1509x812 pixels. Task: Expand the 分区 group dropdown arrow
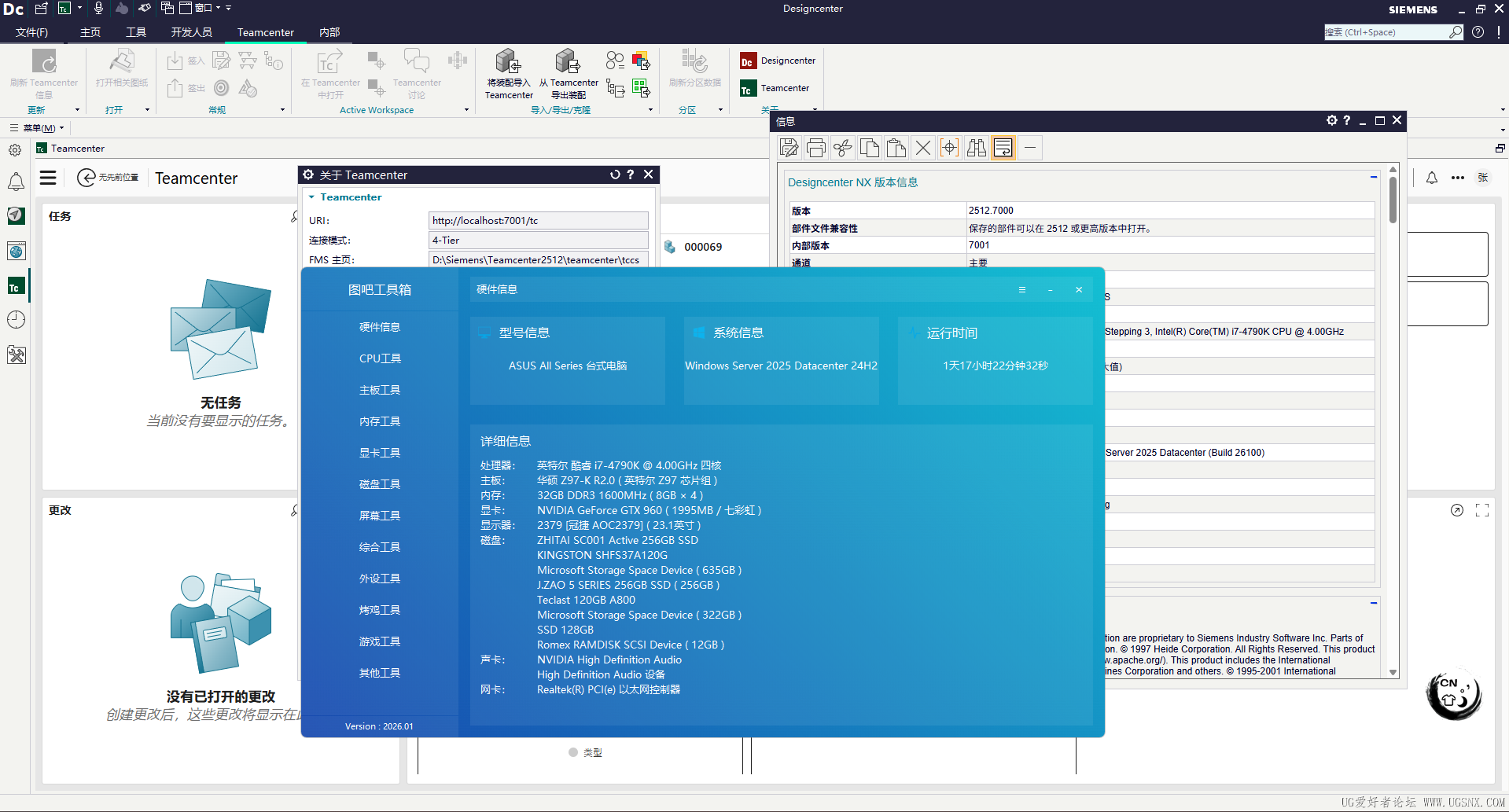pyautogui.click(x=720, y=110)
